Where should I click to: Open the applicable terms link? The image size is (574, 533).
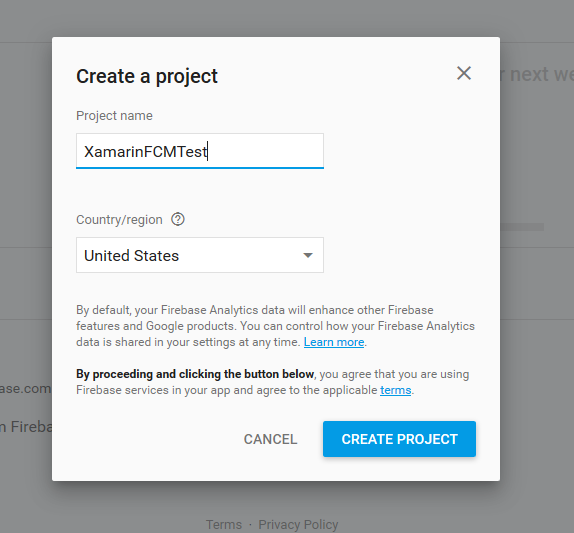click(395, 390)
